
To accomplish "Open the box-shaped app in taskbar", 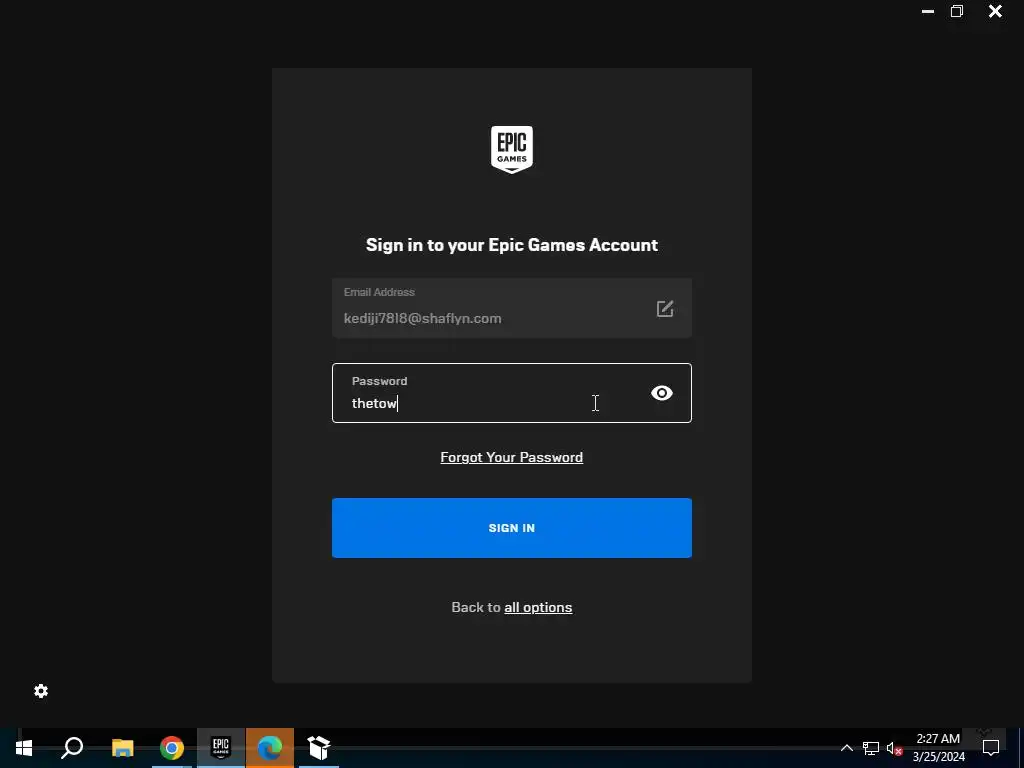I will tap(319, 748).
